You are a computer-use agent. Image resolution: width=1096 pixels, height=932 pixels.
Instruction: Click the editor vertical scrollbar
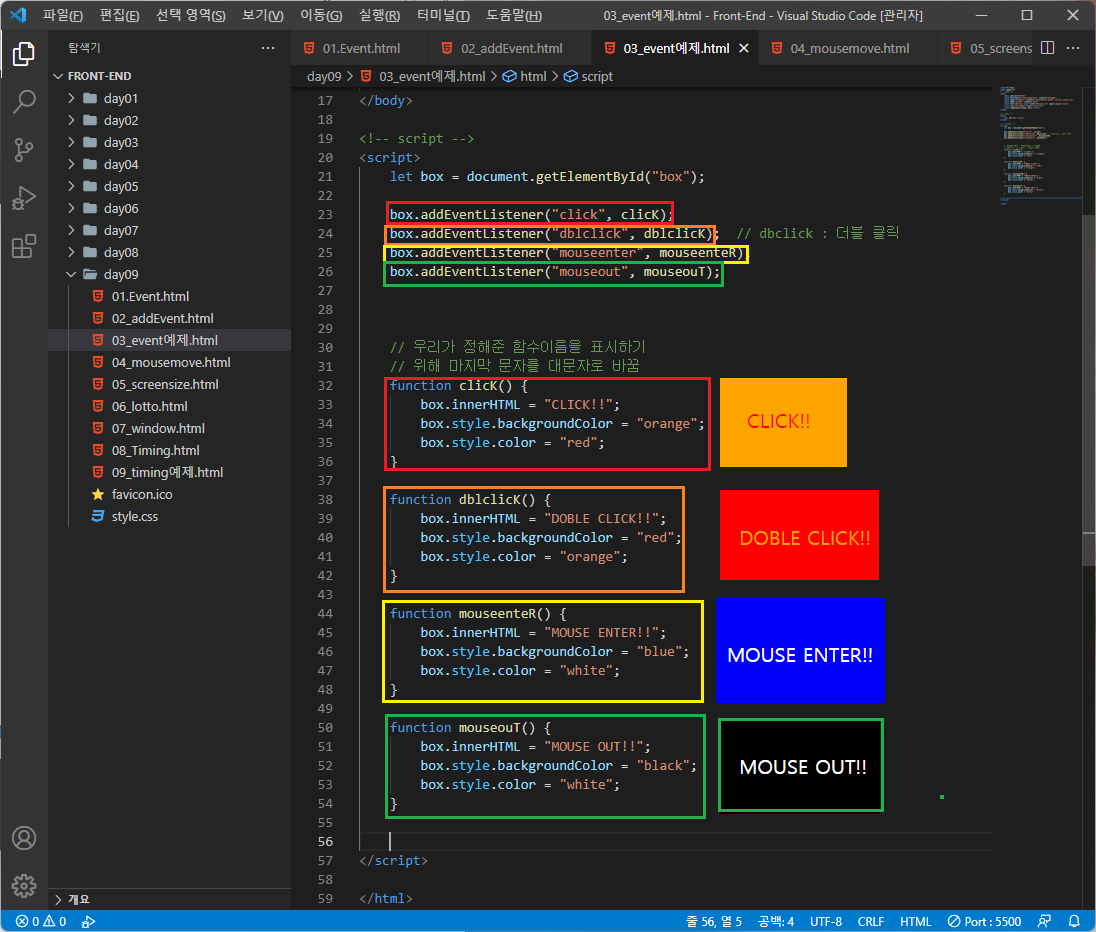click(x=1088, y=392)
